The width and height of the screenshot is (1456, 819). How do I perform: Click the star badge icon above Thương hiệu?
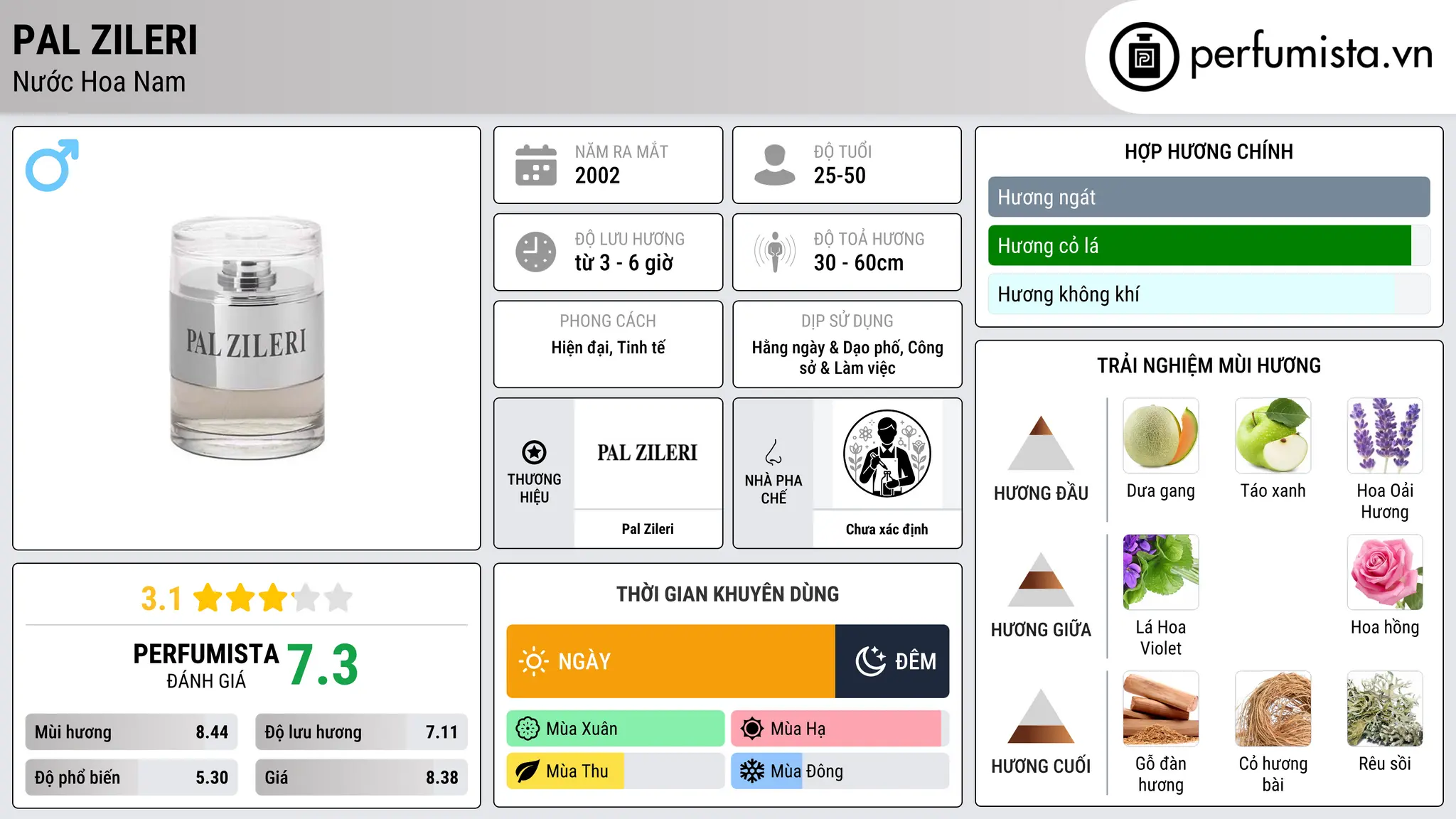pos(534,452)
